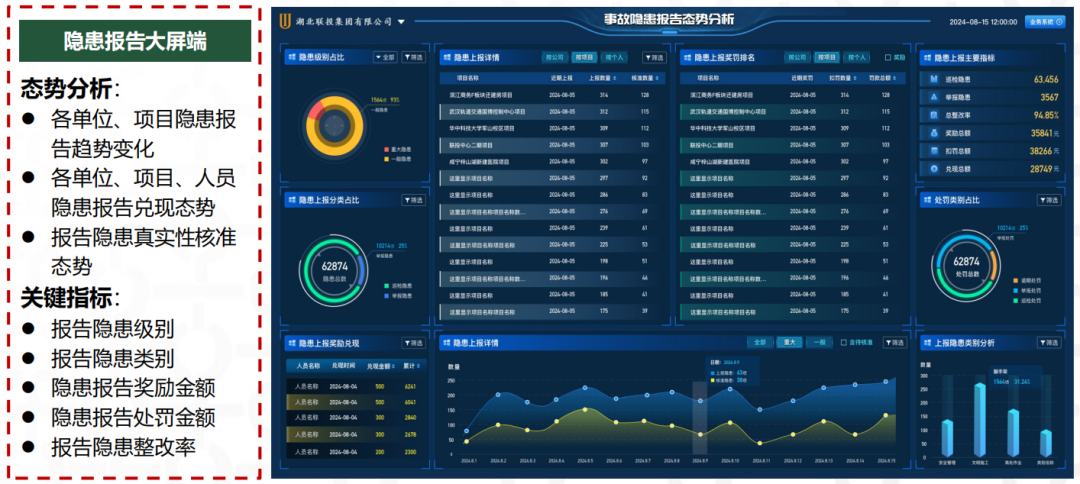Tick the 含待核准 checkbox above the chart
Image resolution: width=1080 pixels, height=484 pixels.
click(x=843, y=342)
